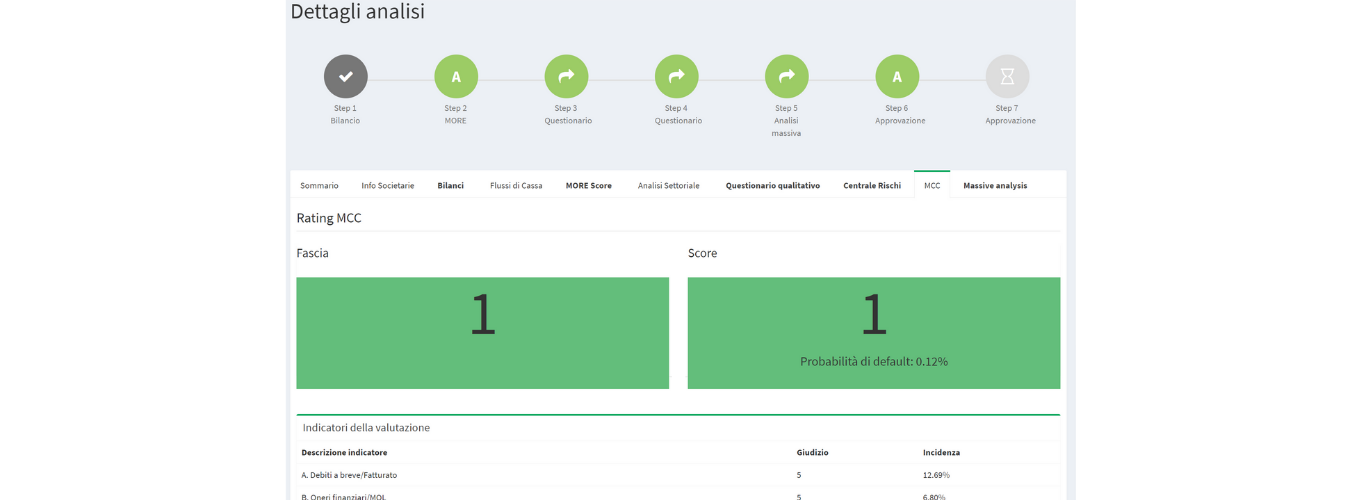Click the Score label above the right box
Screen dimensions: 1362x500
pyautogui.click(x=702, y=253)
